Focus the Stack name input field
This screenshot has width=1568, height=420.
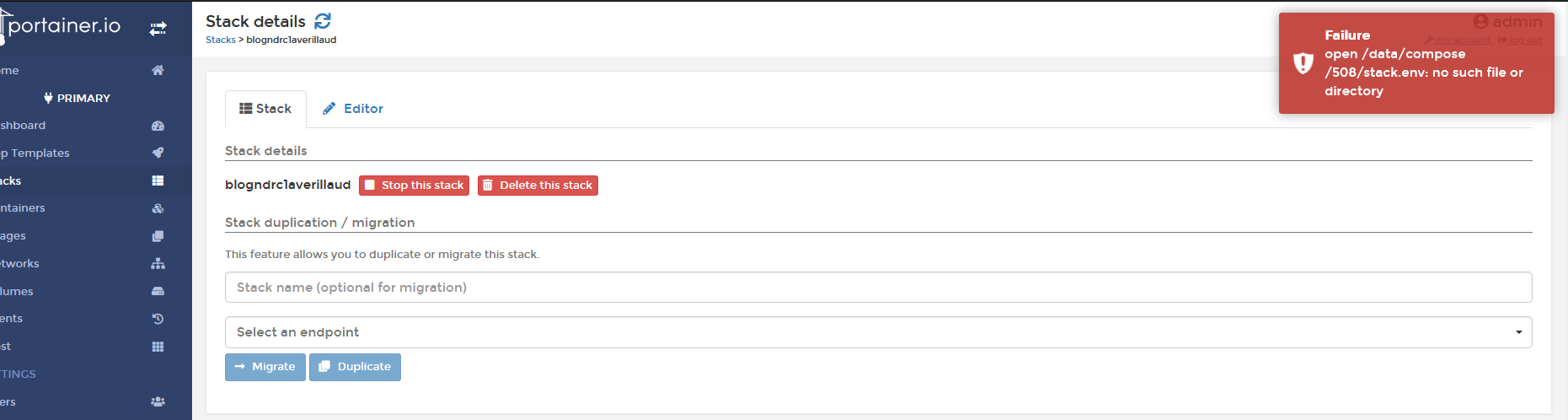click(878, 288)
